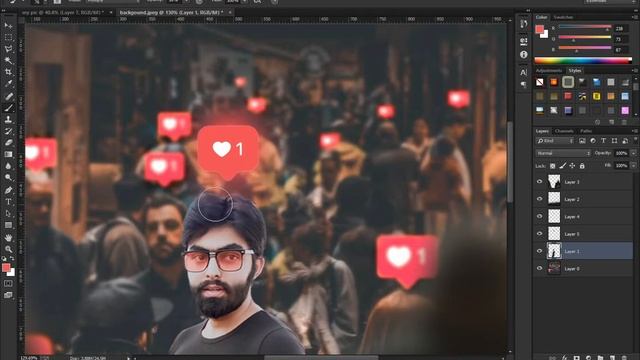This screenshot has height=360, width=640.
Task: Click Layer 3 thumbnail
Action: [554, 182]
